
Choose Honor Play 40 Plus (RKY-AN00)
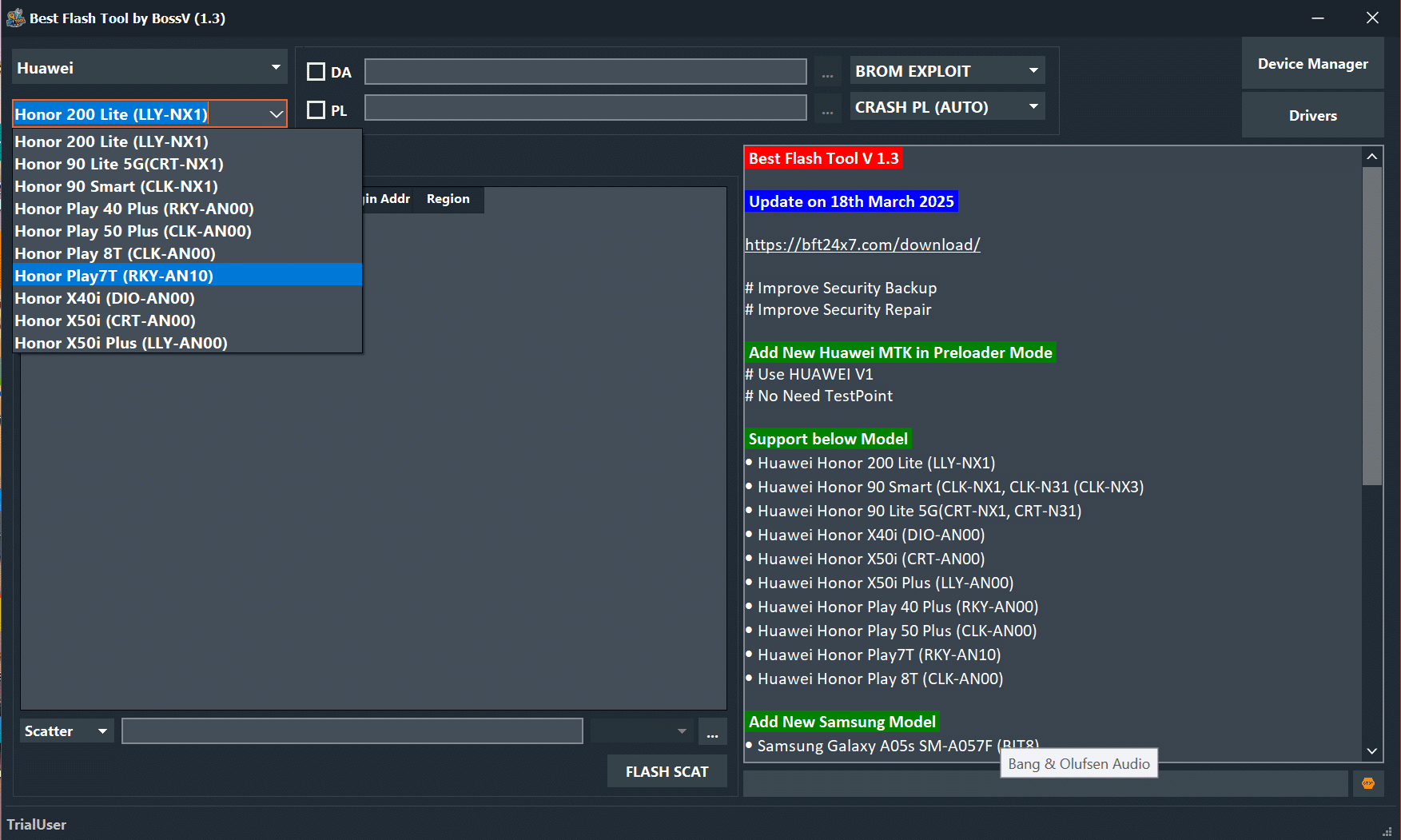(188, 209)
